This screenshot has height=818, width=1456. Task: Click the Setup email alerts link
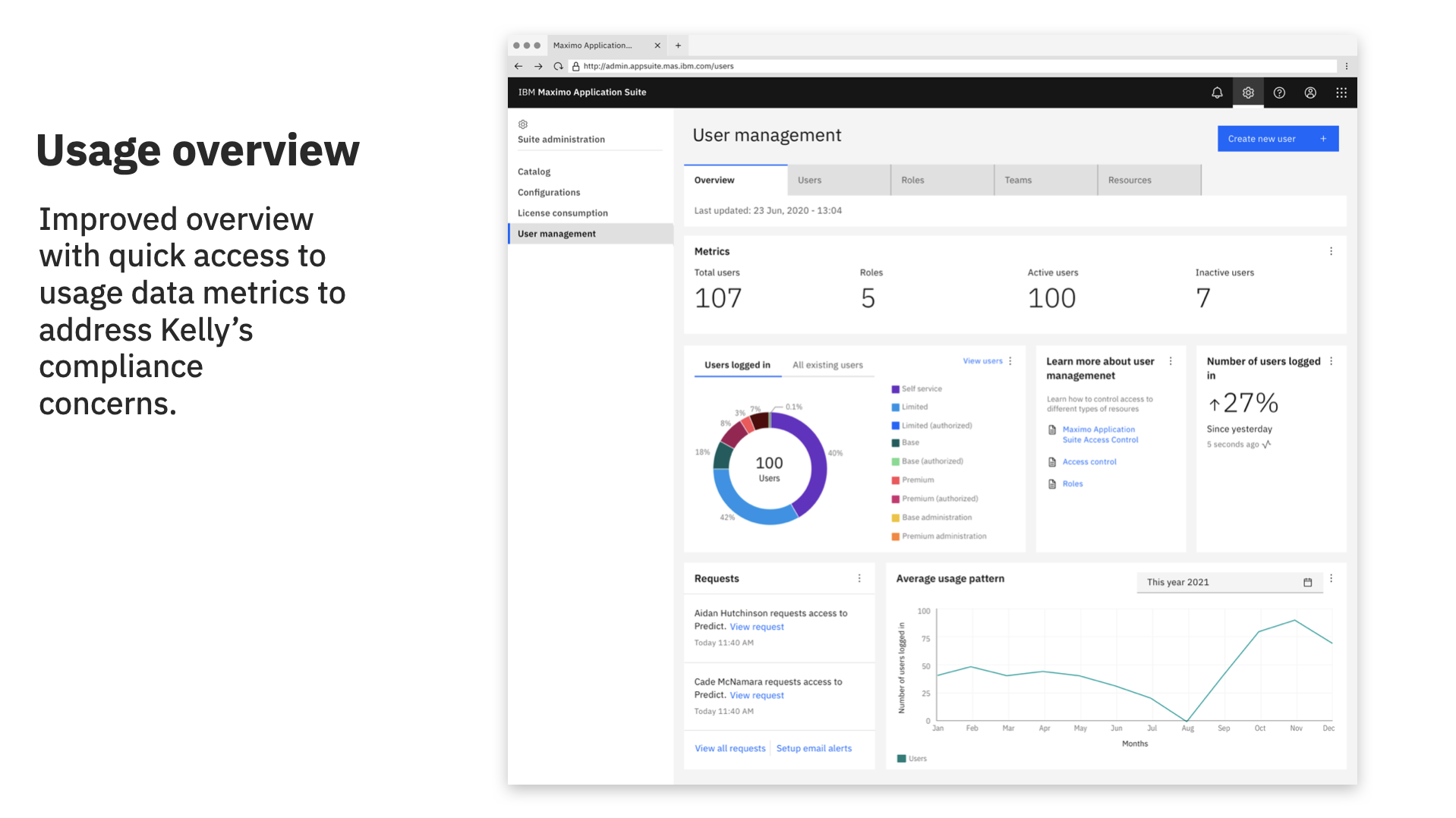pyautogui.click(x=814, y=748)
